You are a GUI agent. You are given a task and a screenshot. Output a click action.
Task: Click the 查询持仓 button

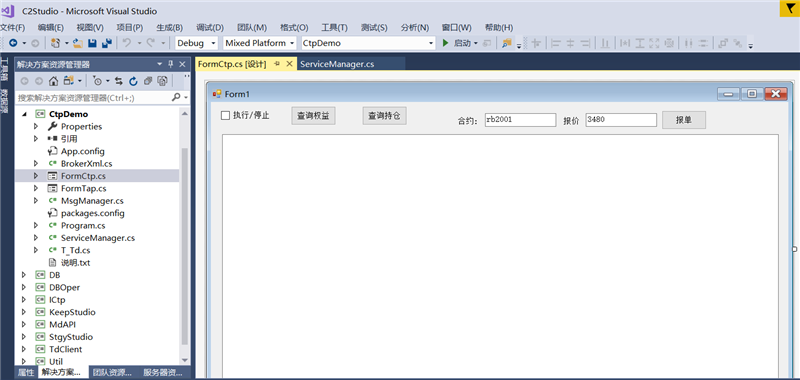tap(384, 116)
